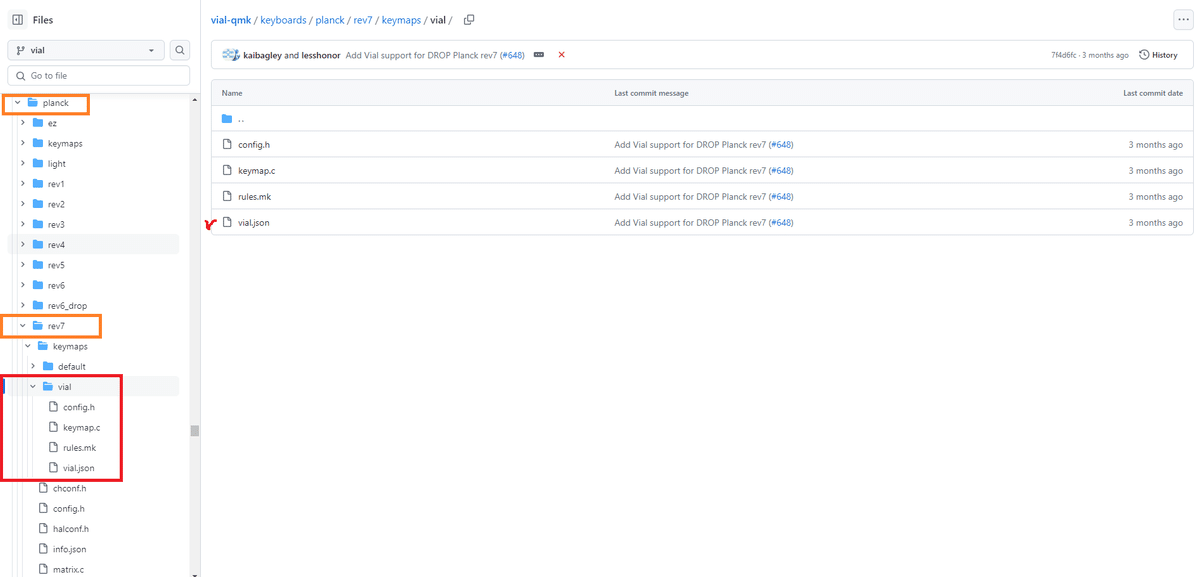
Task: Click the search magnifier button beside the branch selector
Action: [180, 50]
